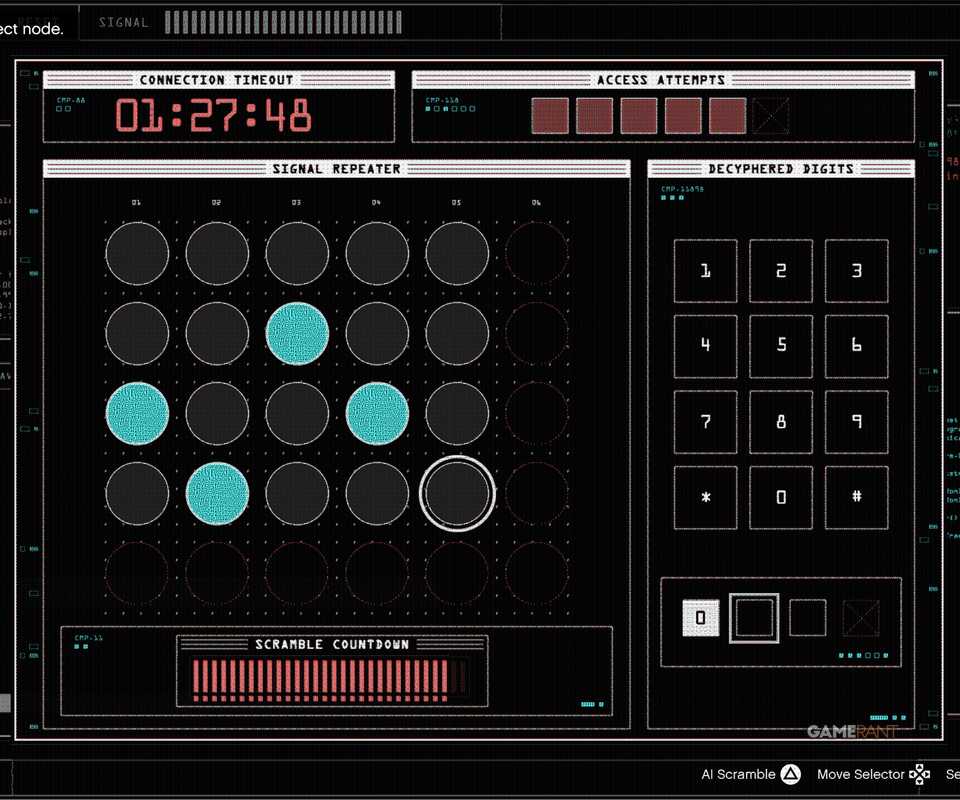This screenshot has width=960, height=800.
Task: Click the asterisk key on keypad
Action: (705, 498)
